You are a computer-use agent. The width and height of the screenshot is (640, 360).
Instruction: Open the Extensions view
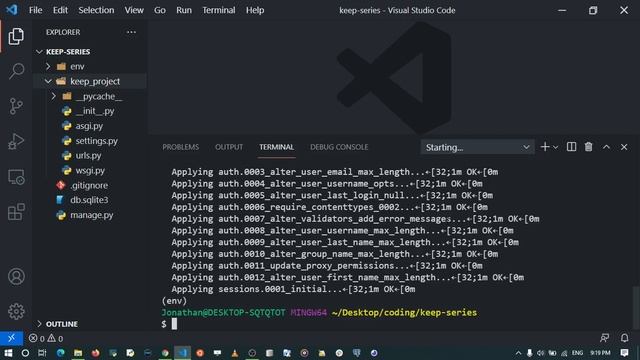coord(16,212)
